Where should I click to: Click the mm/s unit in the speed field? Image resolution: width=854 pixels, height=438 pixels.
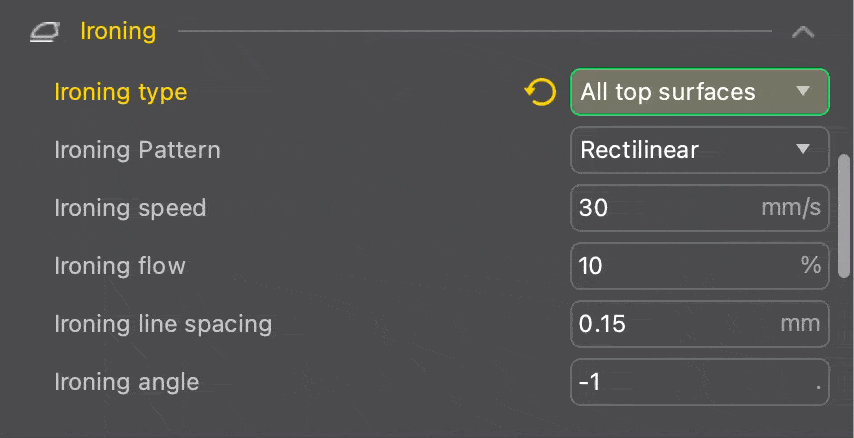(791, 208)
